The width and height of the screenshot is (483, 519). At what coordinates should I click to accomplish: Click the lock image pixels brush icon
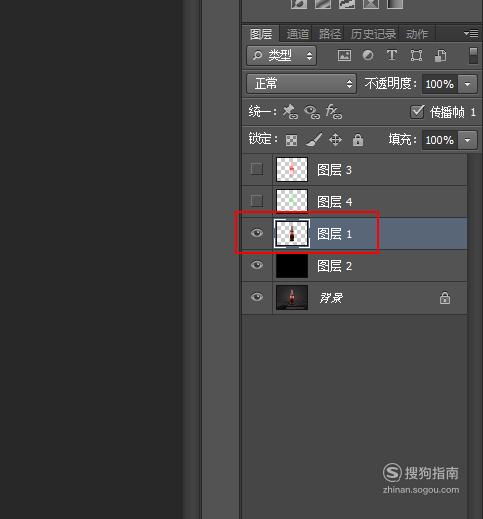coord(314,140)
